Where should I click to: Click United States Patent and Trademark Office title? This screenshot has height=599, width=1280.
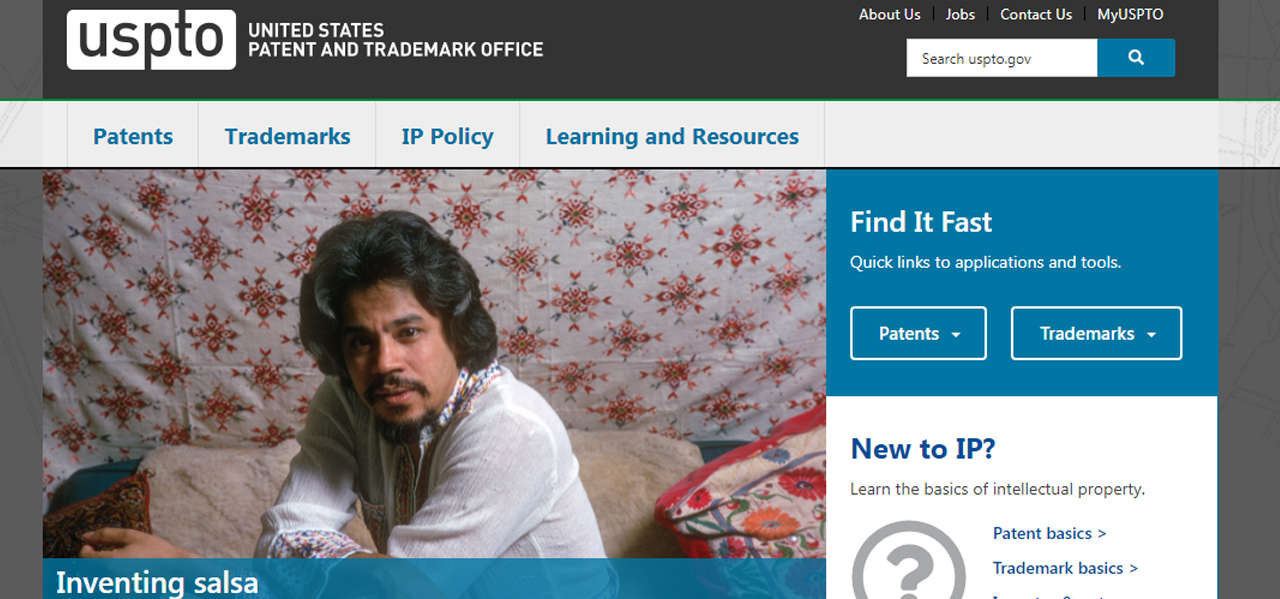click(x=395, y=40)
